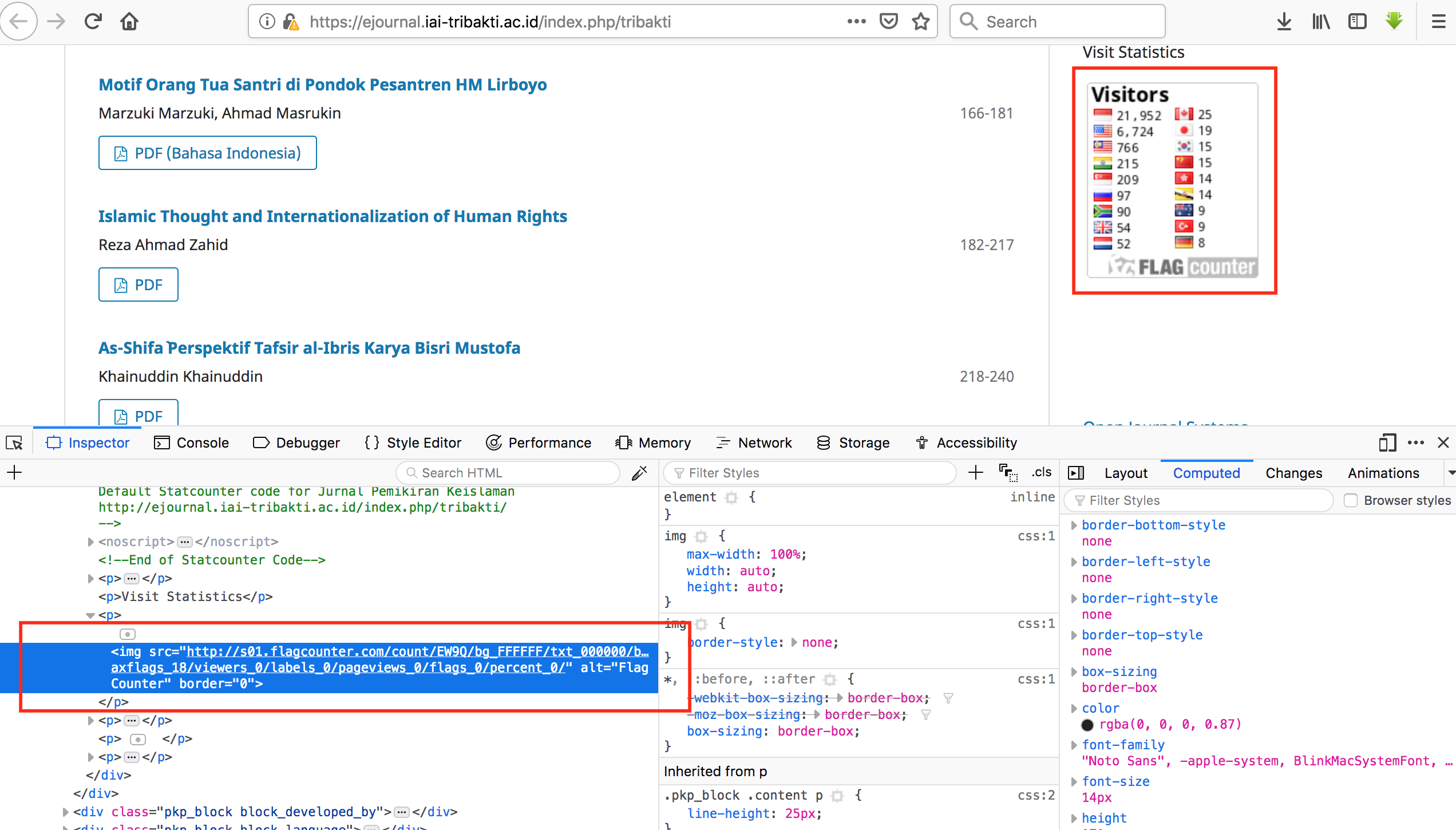Click the PDF (Bahasa Indonesia) button
This screenshot has height=830, width=1456.
click(x=207, y=153)
